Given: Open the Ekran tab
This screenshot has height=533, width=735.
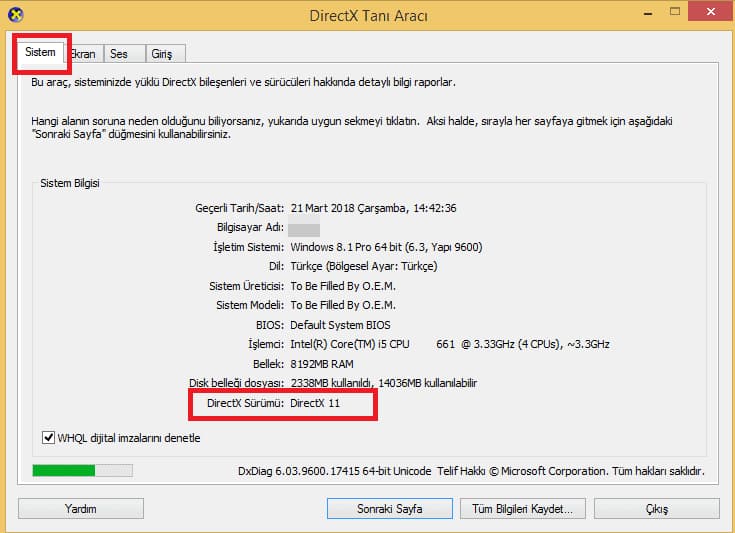Looking at the screenshot, I should pos(82,54).
